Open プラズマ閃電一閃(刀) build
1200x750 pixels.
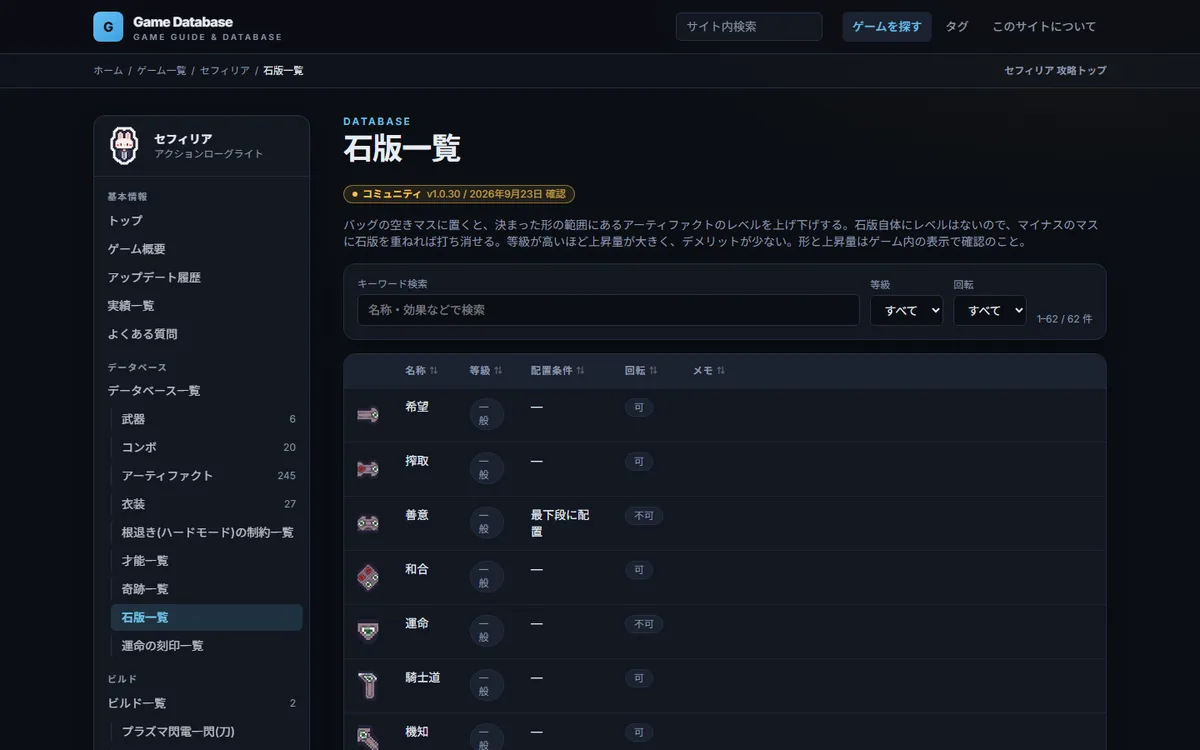207,731
